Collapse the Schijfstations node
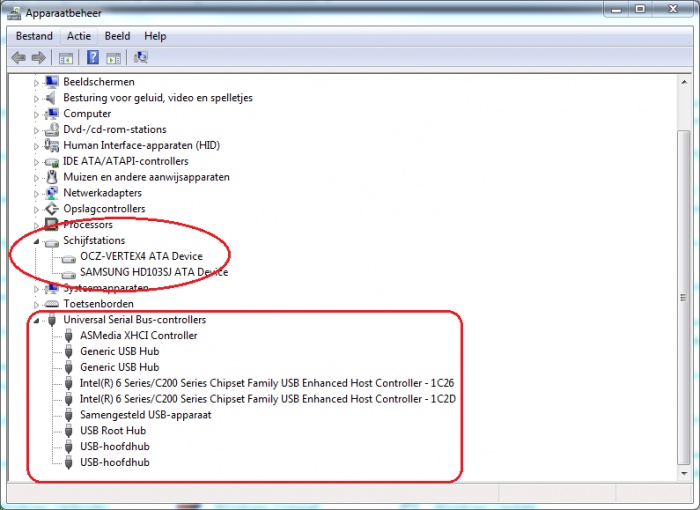Image resolution: width=700 pixels, height=510 pixels. click(x=37, y=242)
